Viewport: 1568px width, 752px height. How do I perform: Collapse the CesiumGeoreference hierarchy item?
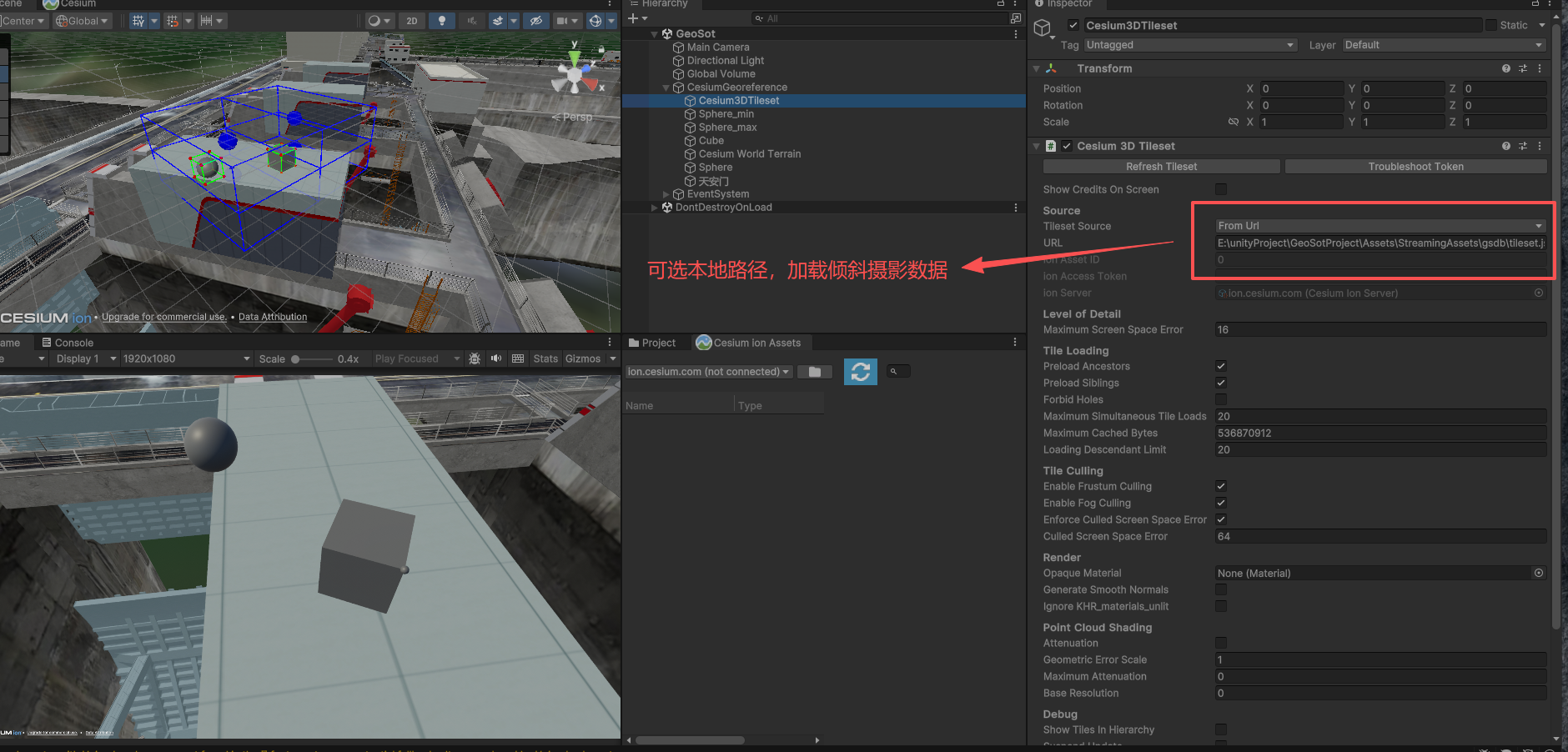pos(666,88)
